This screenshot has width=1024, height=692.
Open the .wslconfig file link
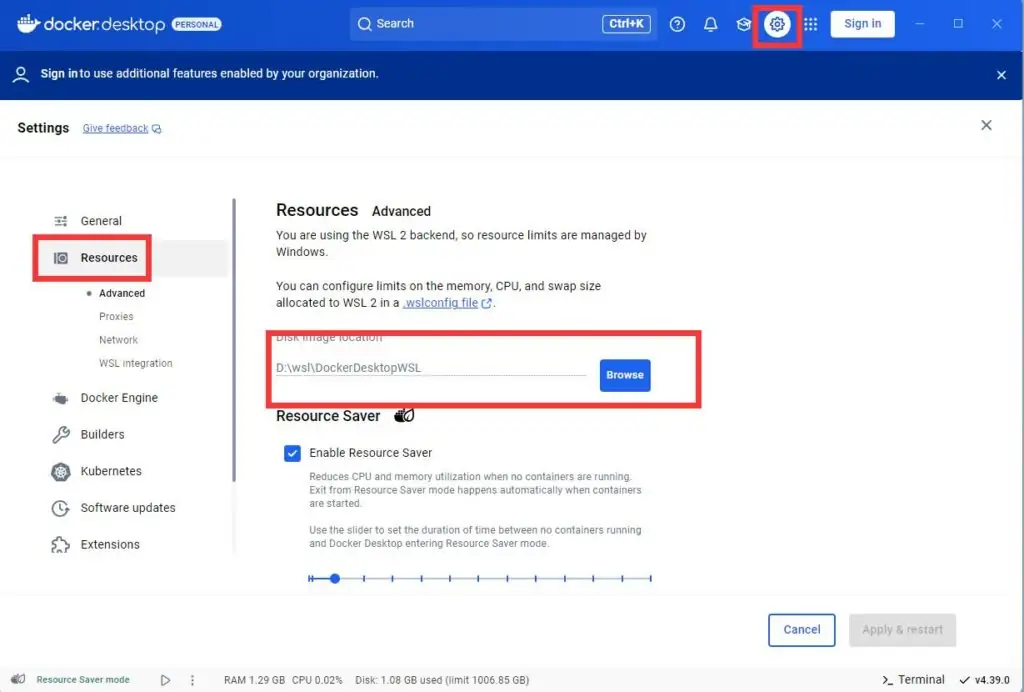click(x=440, y=303)
